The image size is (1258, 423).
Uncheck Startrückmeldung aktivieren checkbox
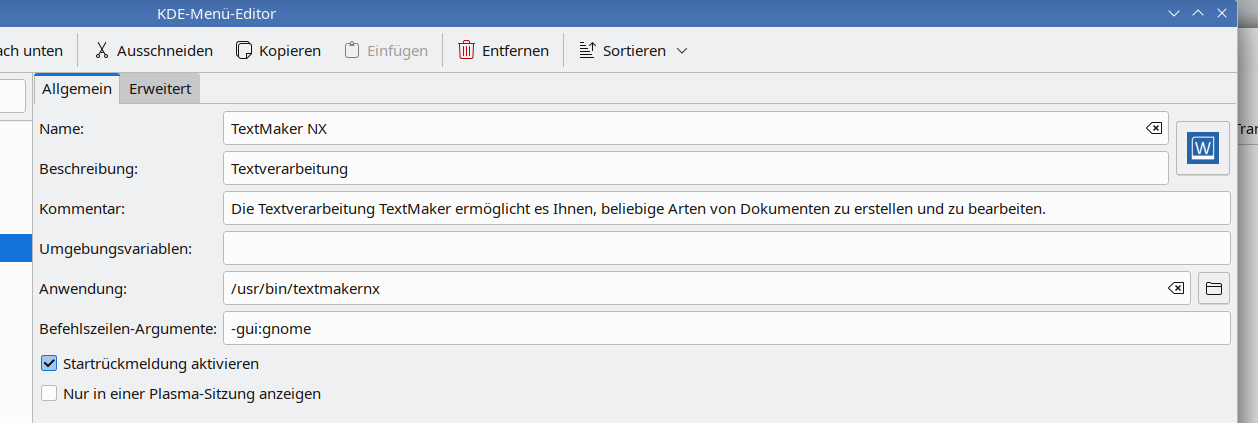[49, 364]
